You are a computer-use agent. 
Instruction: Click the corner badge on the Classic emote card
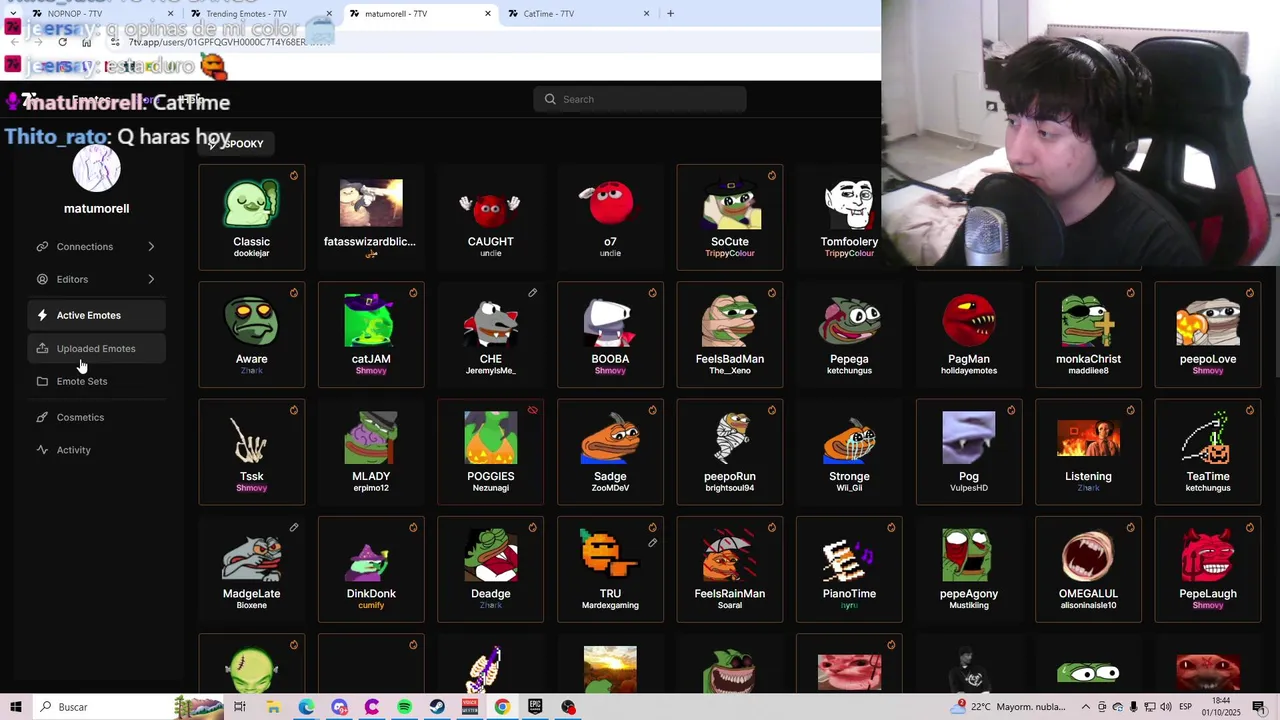pos(293,176)
